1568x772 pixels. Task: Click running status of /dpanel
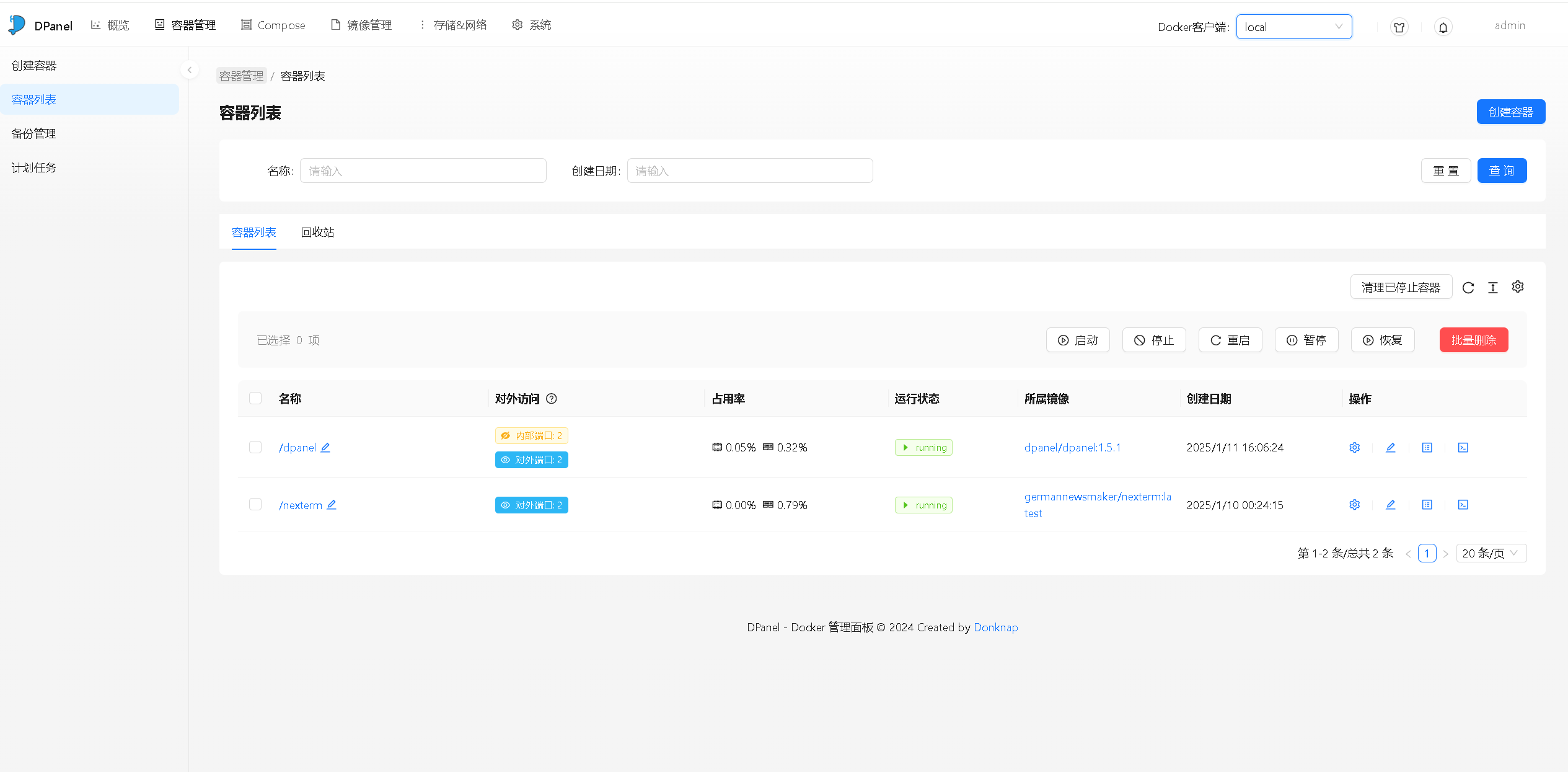pyautogui.click(x=923, y=447)
